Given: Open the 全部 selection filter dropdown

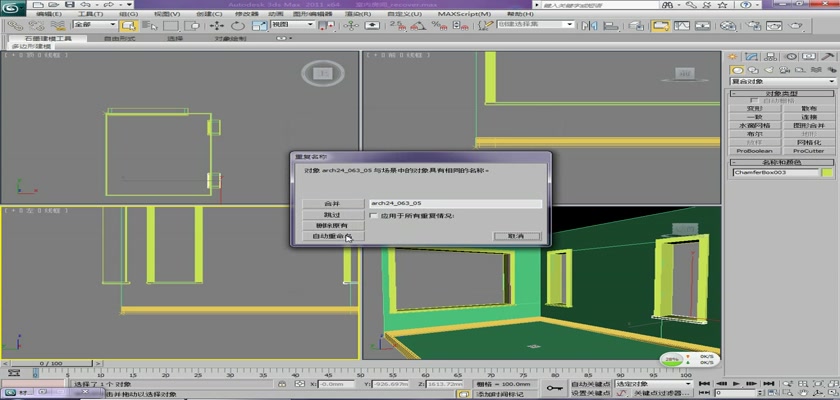Looking at the screenshot, I should (x=95, y=25).
